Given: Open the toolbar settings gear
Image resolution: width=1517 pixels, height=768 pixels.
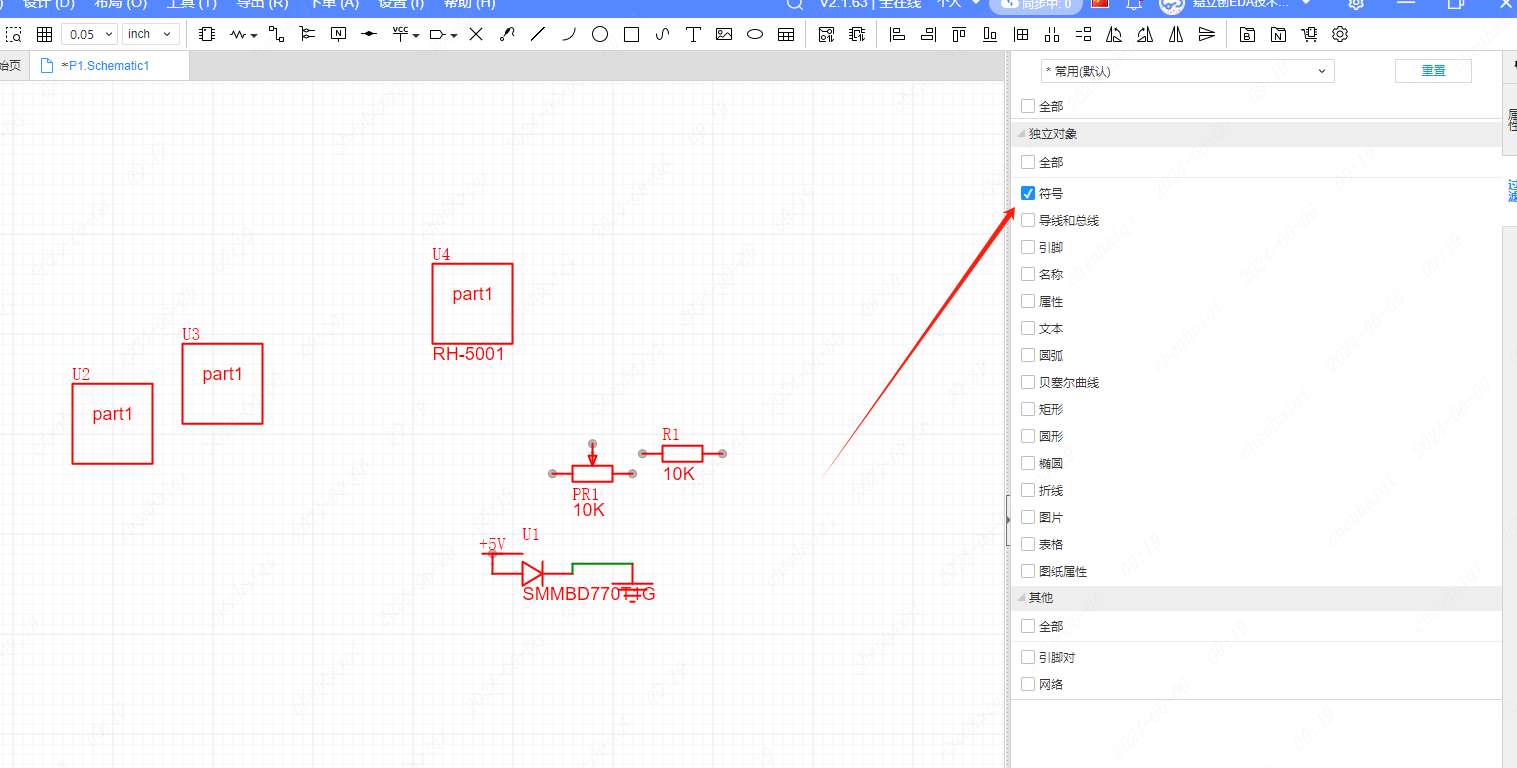Looking at the screenshot, I should pos(1341,34).
